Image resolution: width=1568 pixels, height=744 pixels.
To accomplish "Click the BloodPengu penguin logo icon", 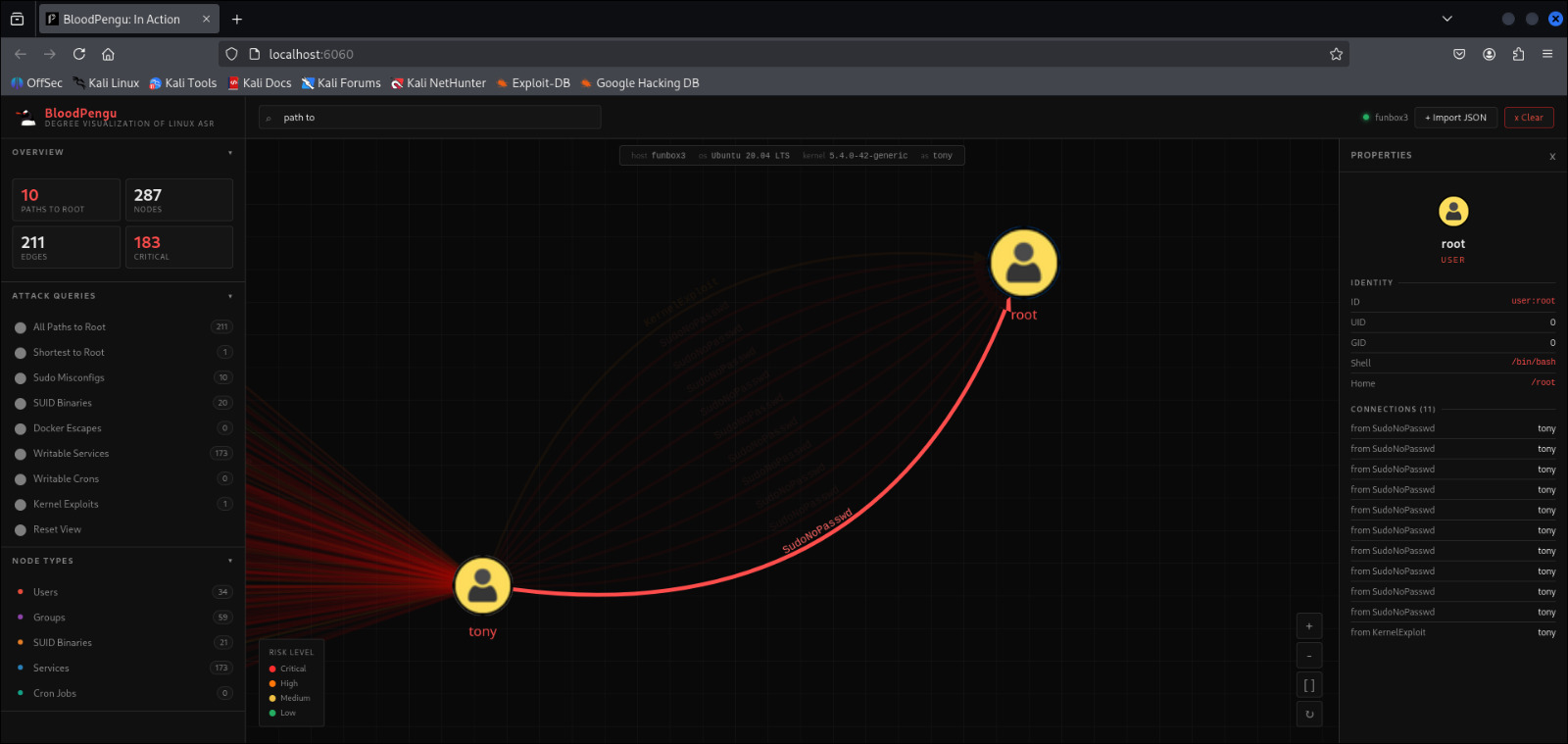I will pos(25,118).
